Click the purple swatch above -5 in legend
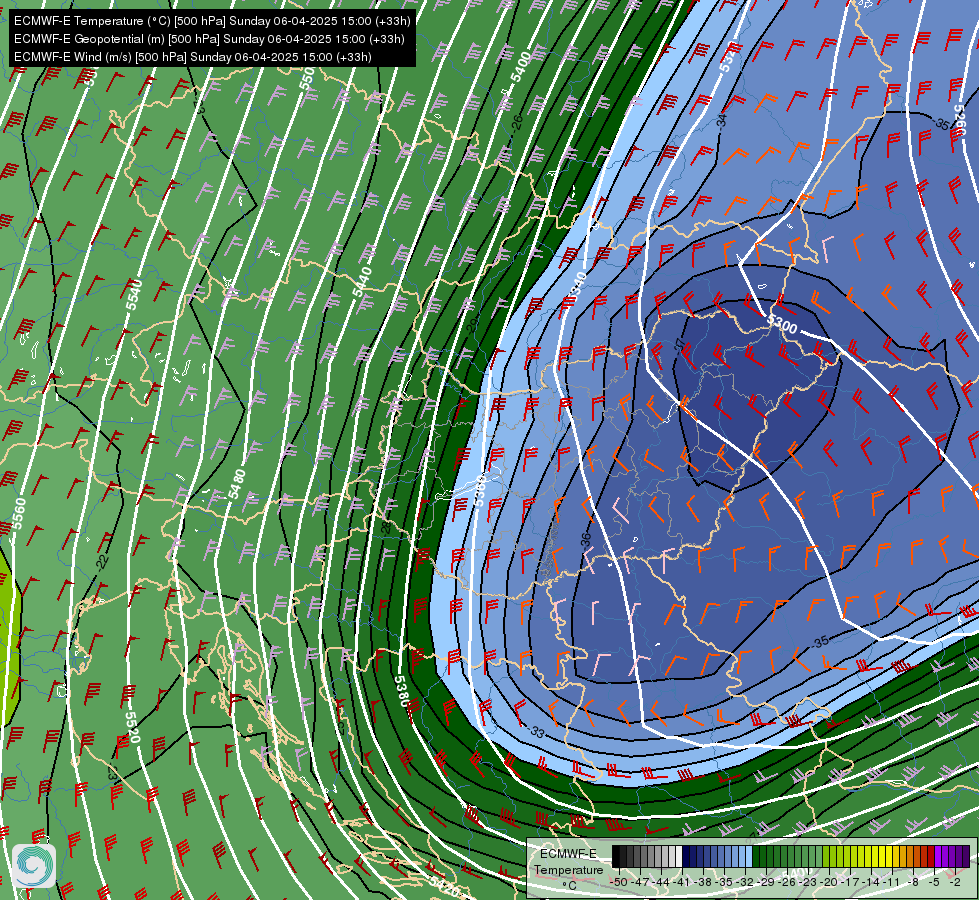 coord(937,856)
